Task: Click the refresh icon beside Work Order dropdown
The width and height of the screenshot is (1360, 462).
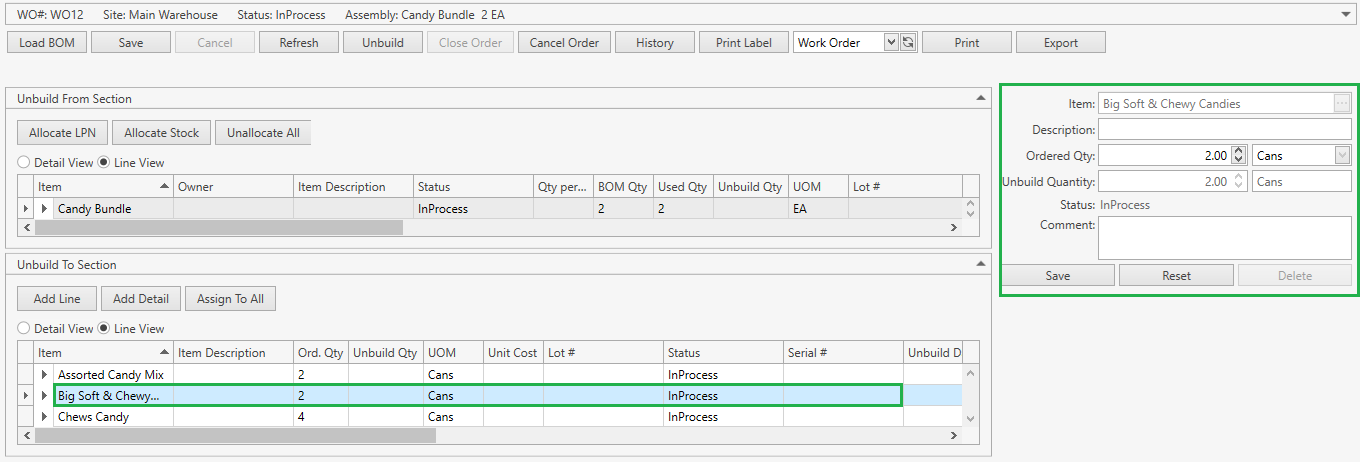Action: pyautogui.click(x=908, y=43)
